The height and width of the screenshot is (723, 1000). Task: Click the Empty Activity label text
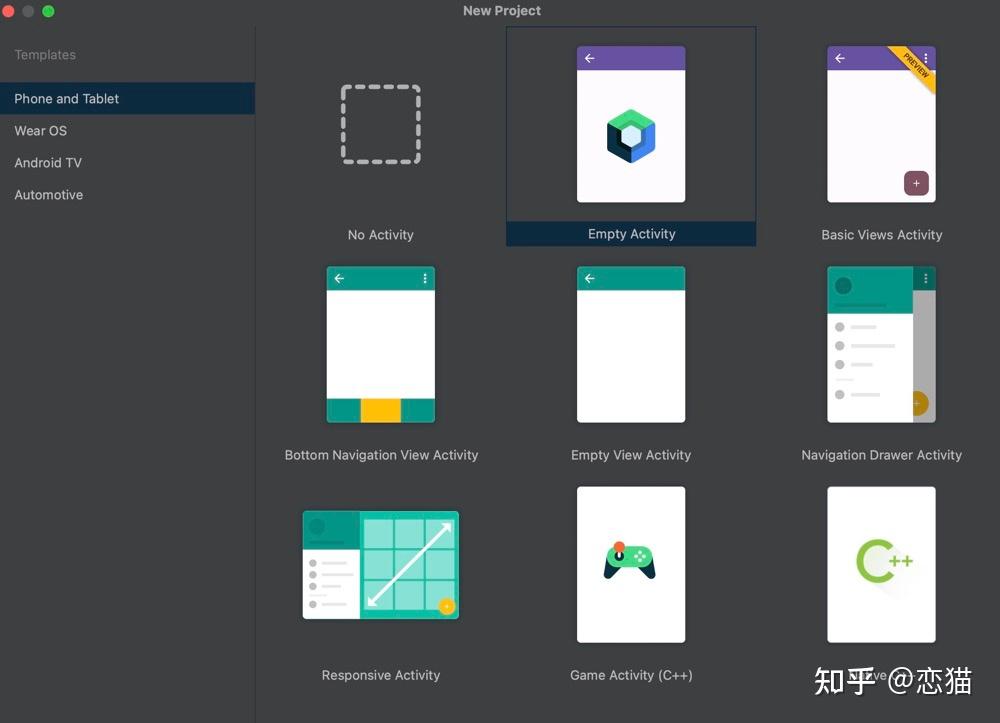(x=631, y=233)
